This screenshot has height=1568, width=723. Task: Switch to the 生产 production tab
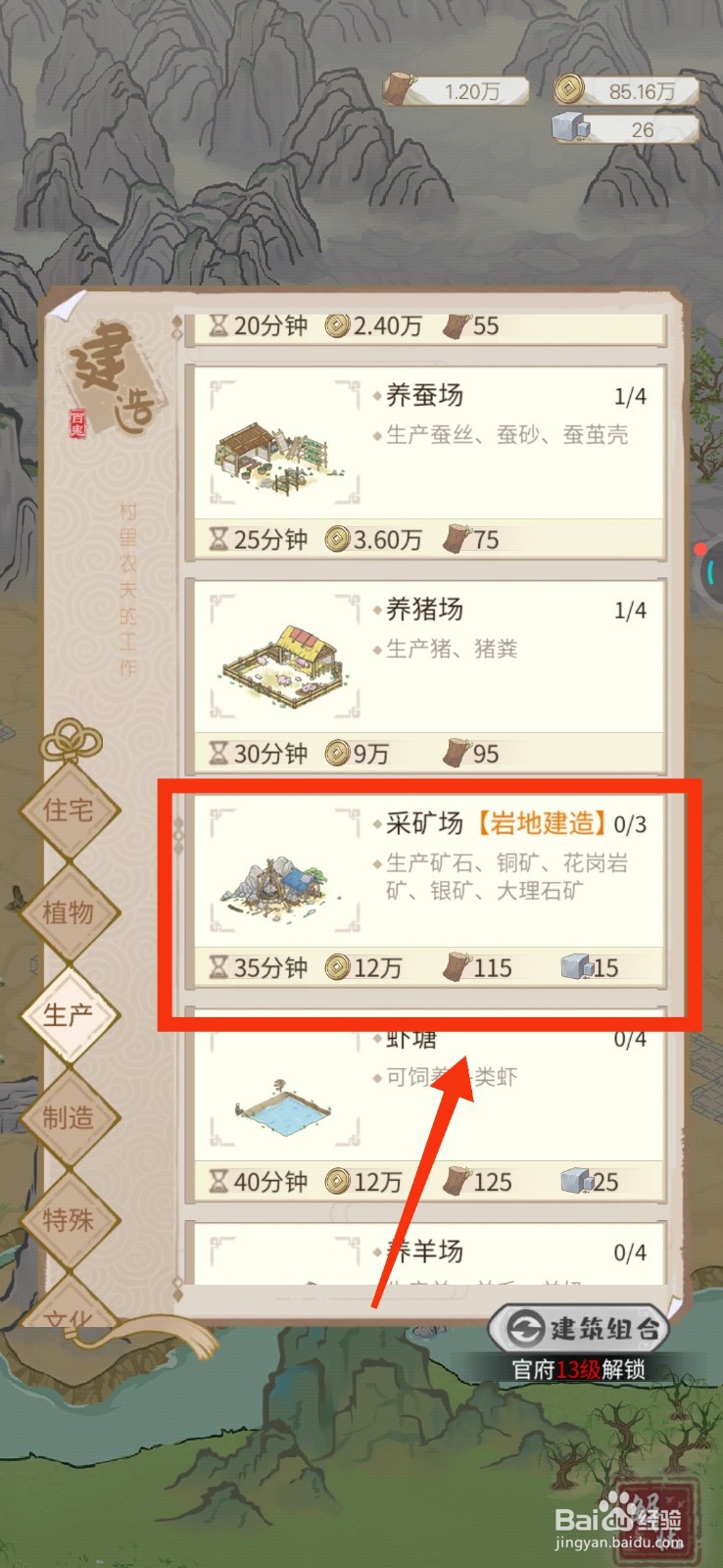tap(68, 1015)
